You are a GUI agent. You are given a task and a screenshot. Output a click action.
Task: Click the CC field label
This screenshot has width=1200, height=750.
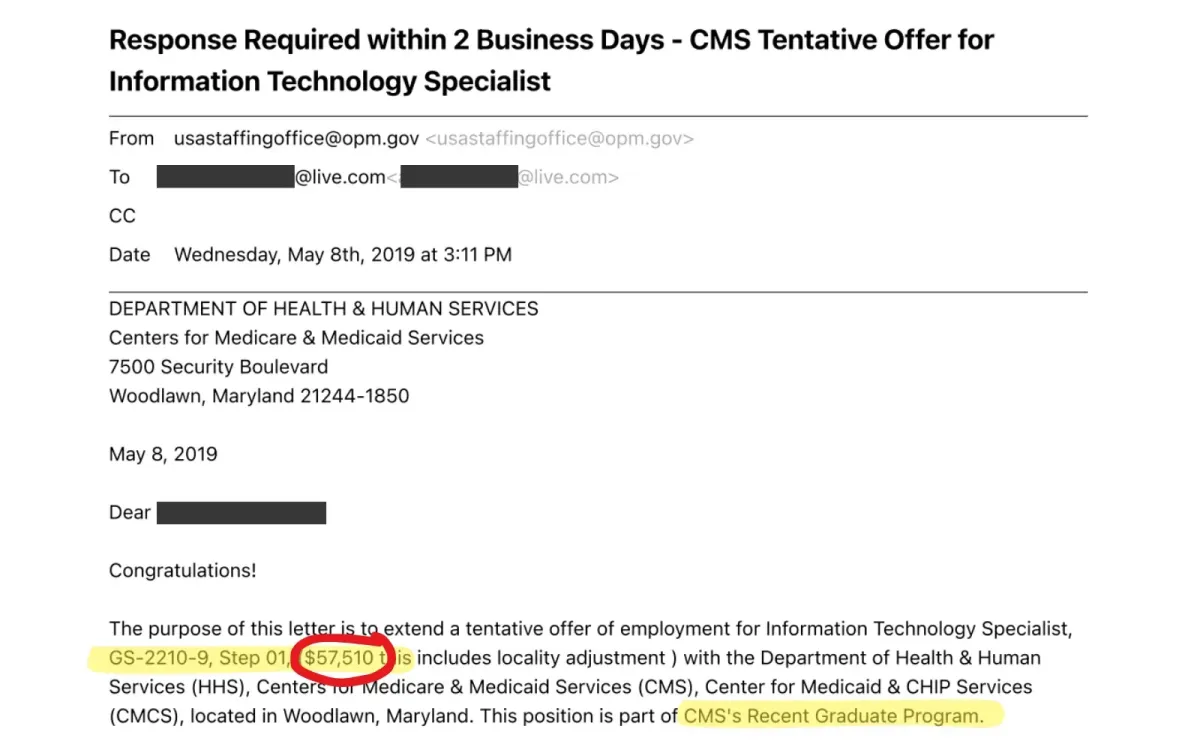[x=122, y=216]
